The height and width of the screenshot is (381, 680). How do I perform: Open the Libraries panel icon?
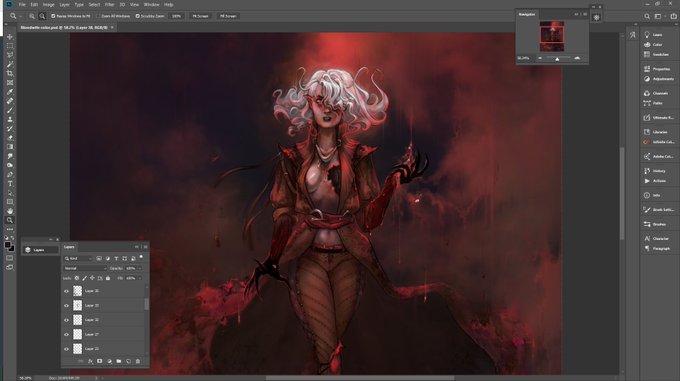647,132
